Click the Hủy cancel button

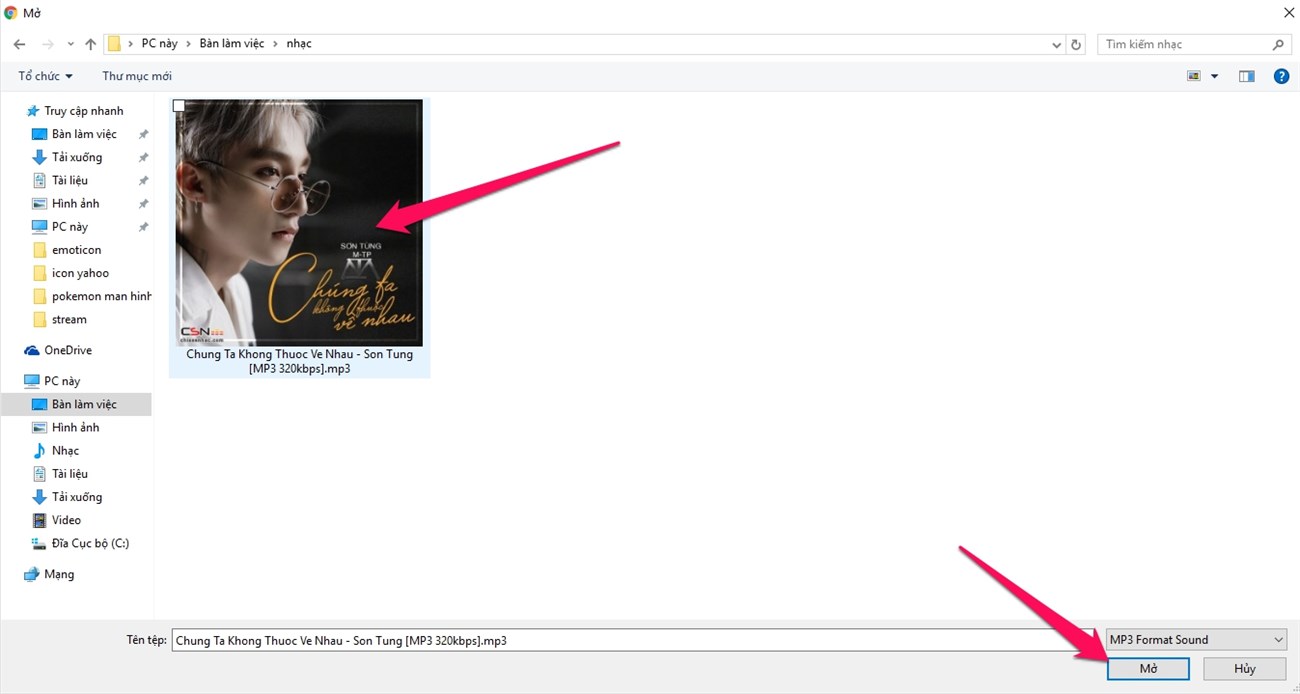coord(1245,668)
